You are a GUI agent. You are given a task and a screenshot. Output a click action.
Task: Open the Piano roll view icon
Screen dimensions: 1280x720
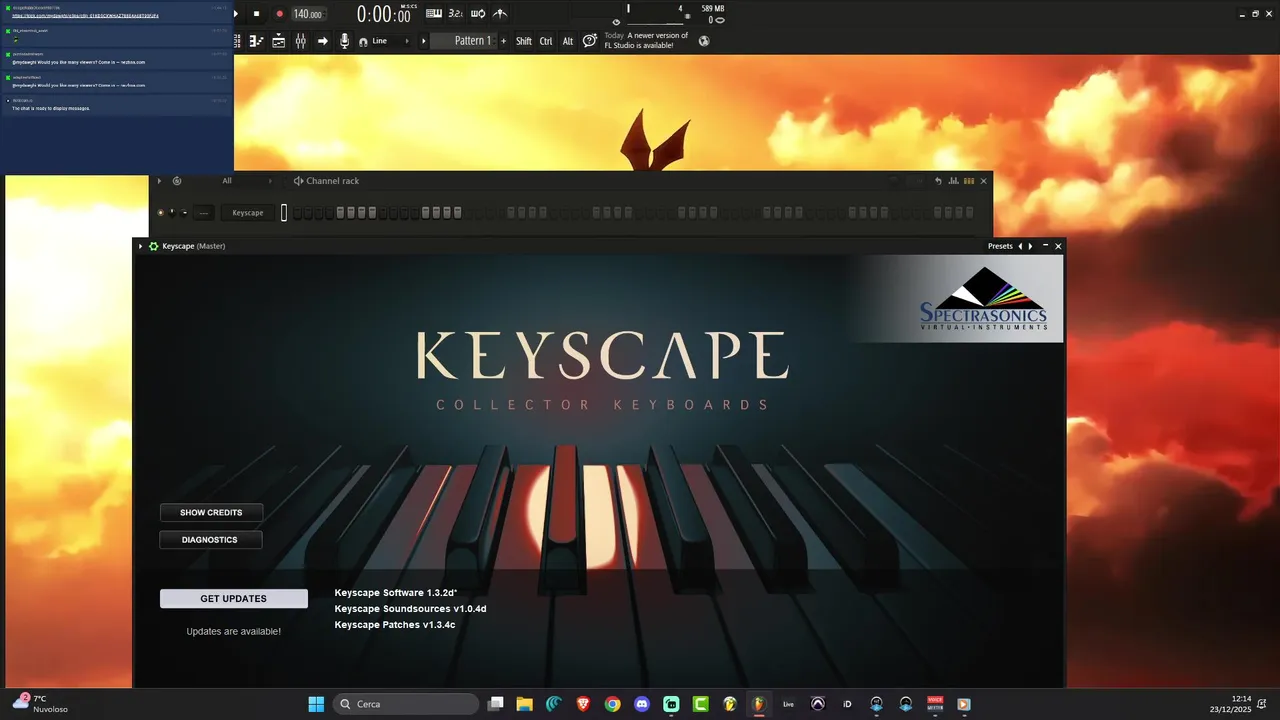(x=256, y=41)
